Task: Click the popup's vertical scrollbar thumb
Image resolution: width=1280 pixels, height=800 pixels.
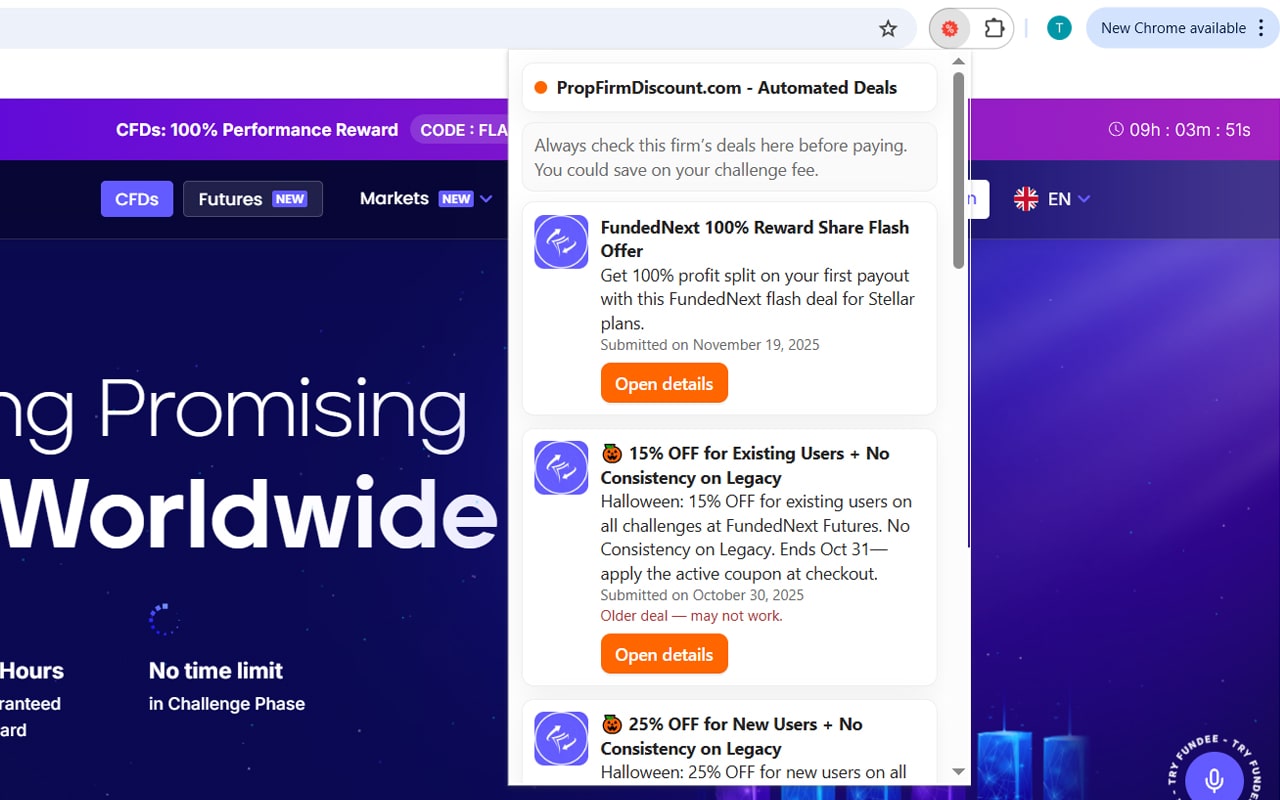Action: (x=958, y=170)
